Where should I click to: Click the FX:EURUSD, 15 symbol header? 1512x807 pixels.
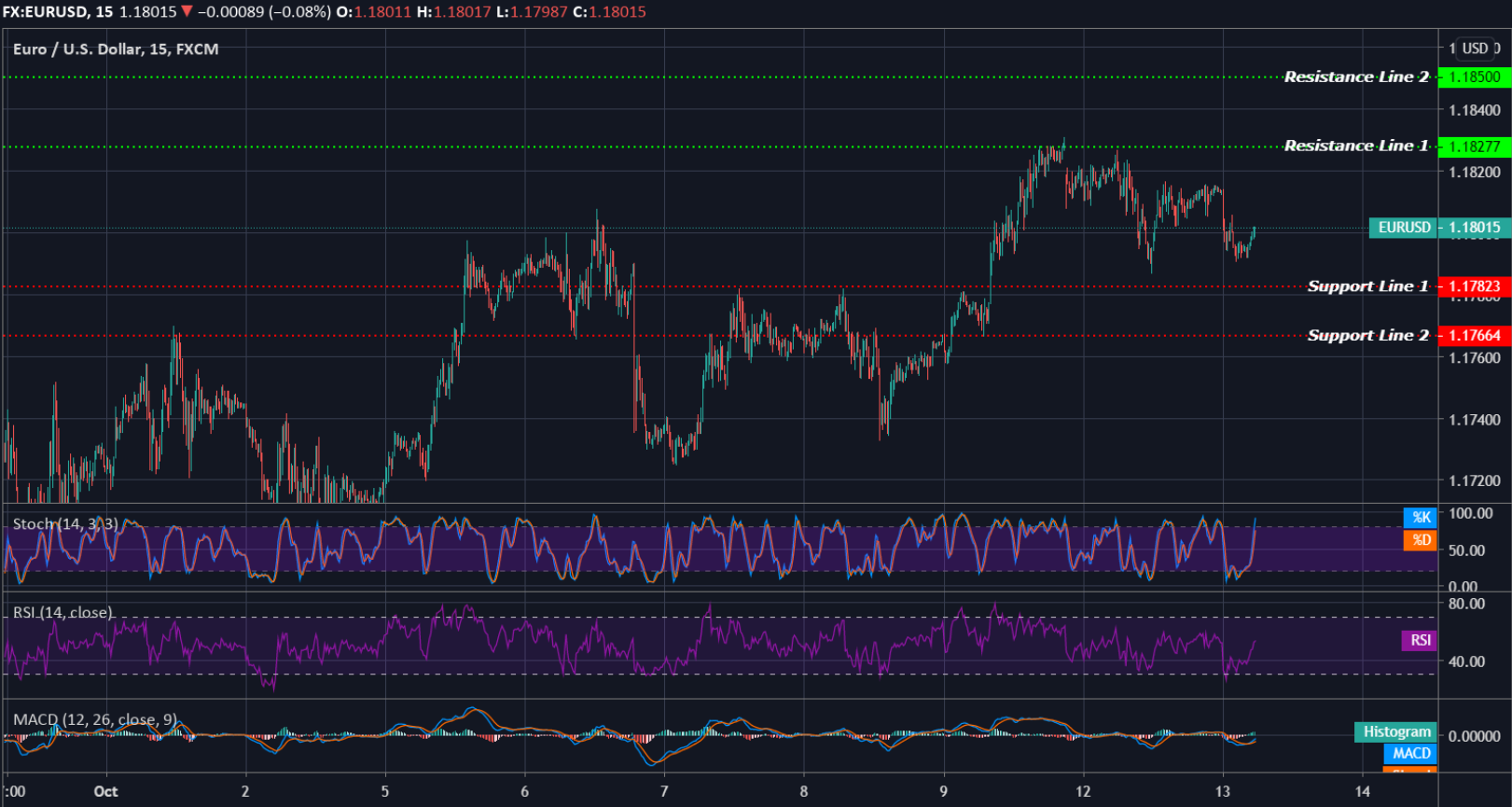(x=58, y=12)
